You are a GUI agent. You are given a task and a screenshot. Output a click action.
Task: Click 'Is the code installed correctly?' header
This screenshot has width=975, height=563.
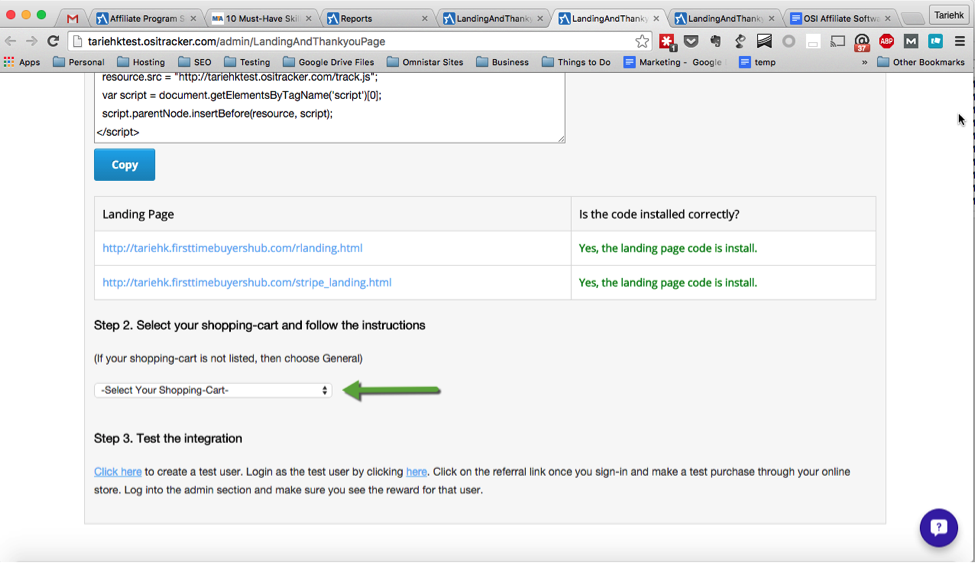pos(659,215)
